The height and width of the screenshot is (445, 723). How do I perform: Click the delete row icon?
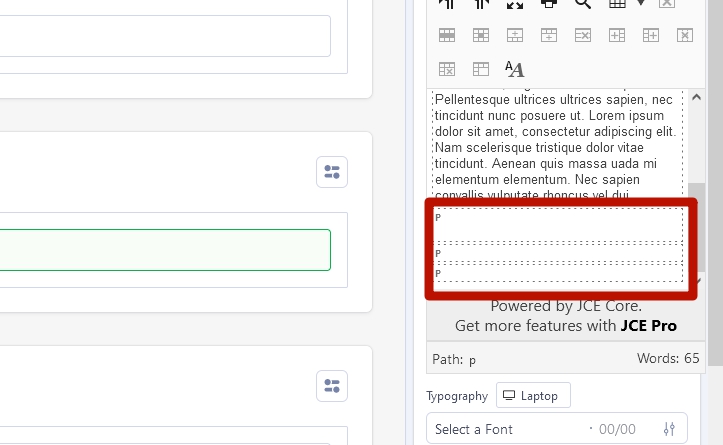[x=583, y=36]
